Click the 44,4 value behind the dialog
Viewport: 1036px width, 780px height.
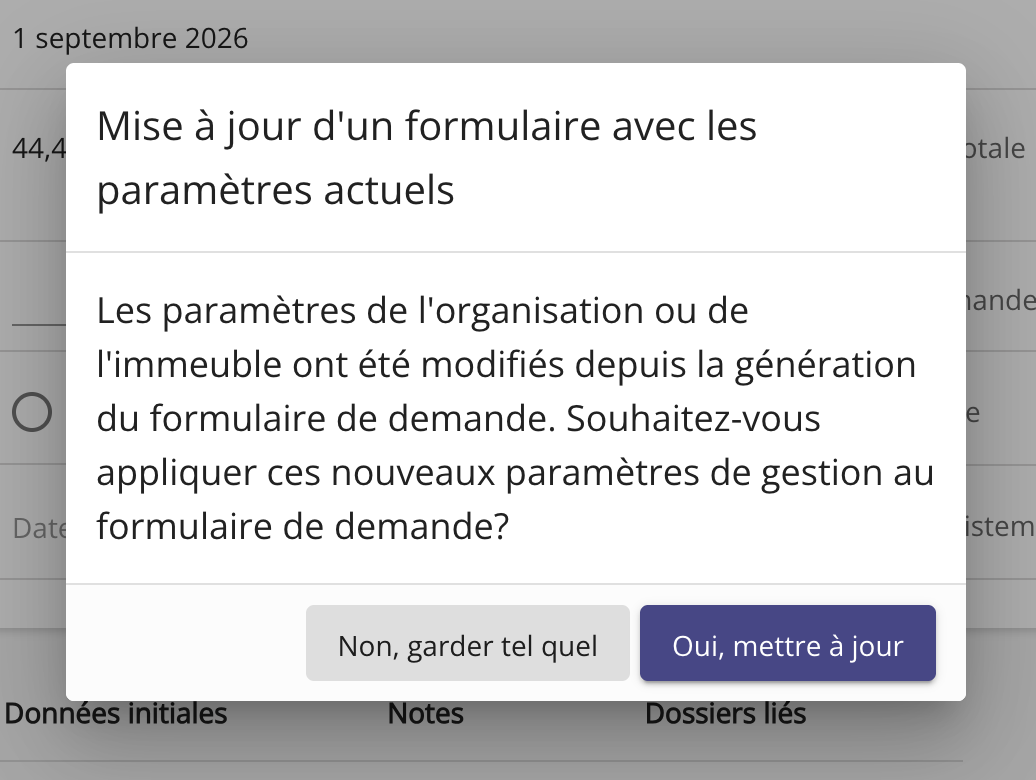[39, 150]
